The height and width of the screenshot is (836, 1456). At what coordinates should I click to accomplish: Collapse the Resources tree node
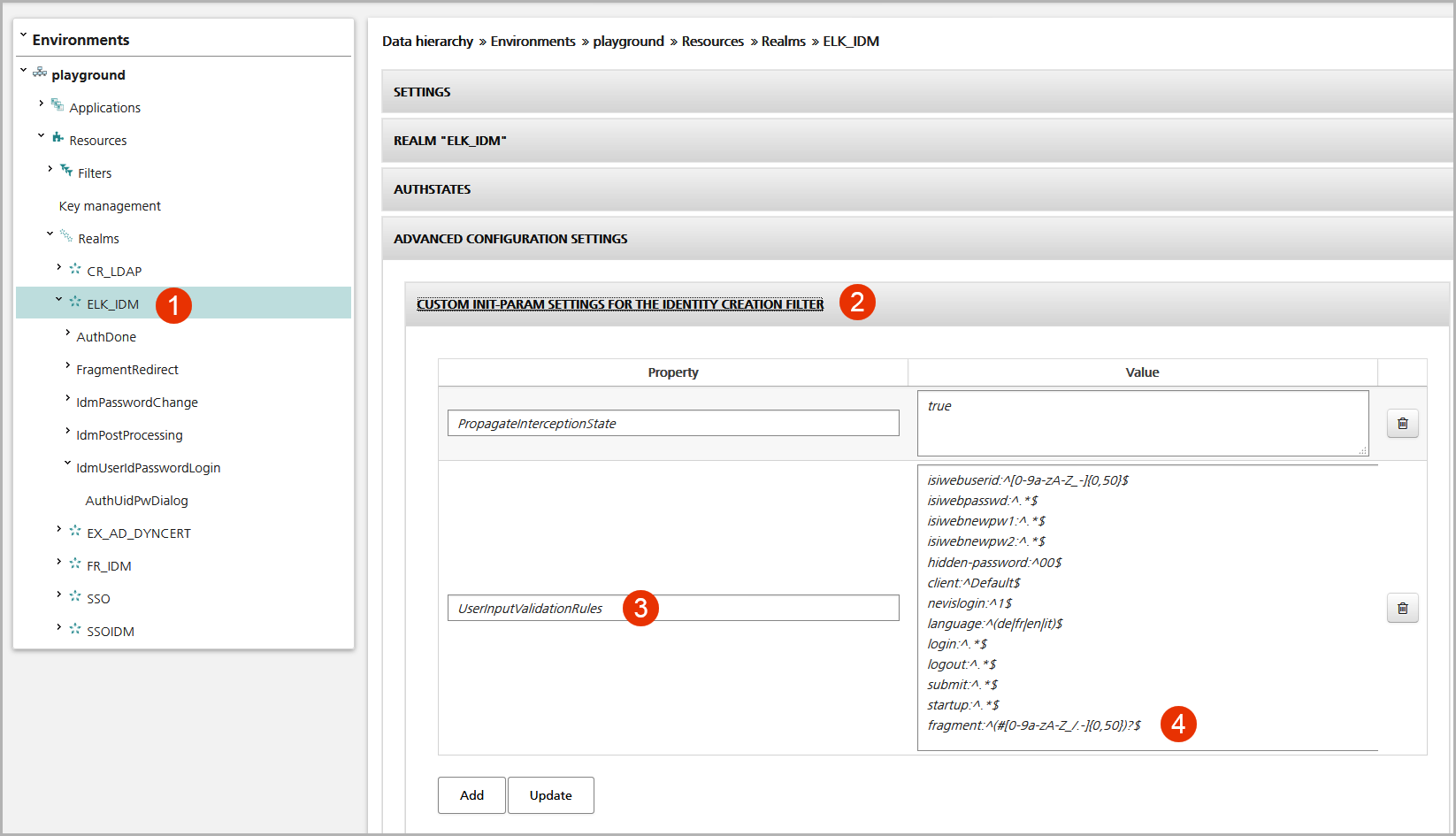pyautogui.click(x=42, y=135)
